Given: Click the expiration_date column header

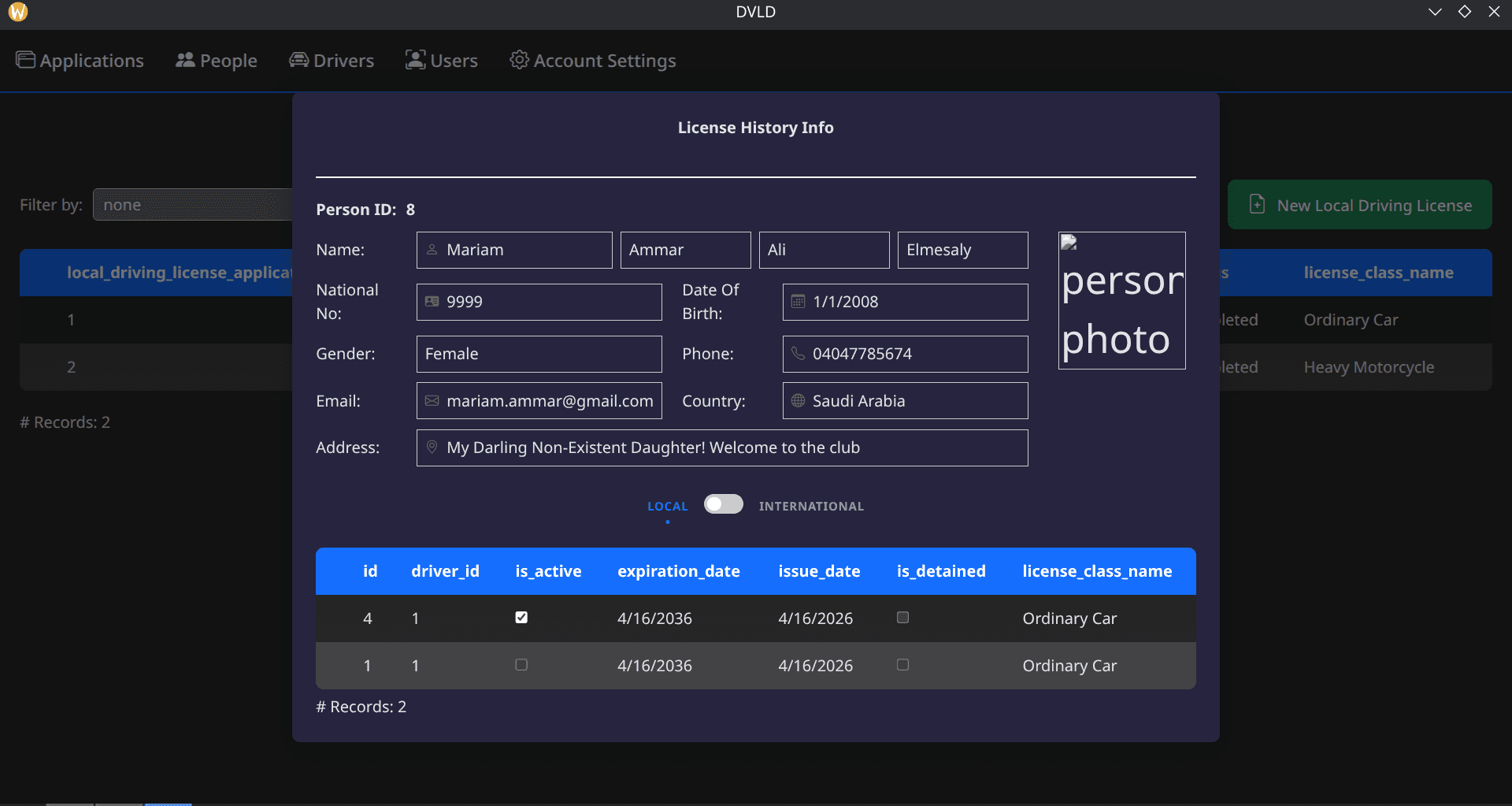Looking at the screenshot, I should tap(679, 571).
